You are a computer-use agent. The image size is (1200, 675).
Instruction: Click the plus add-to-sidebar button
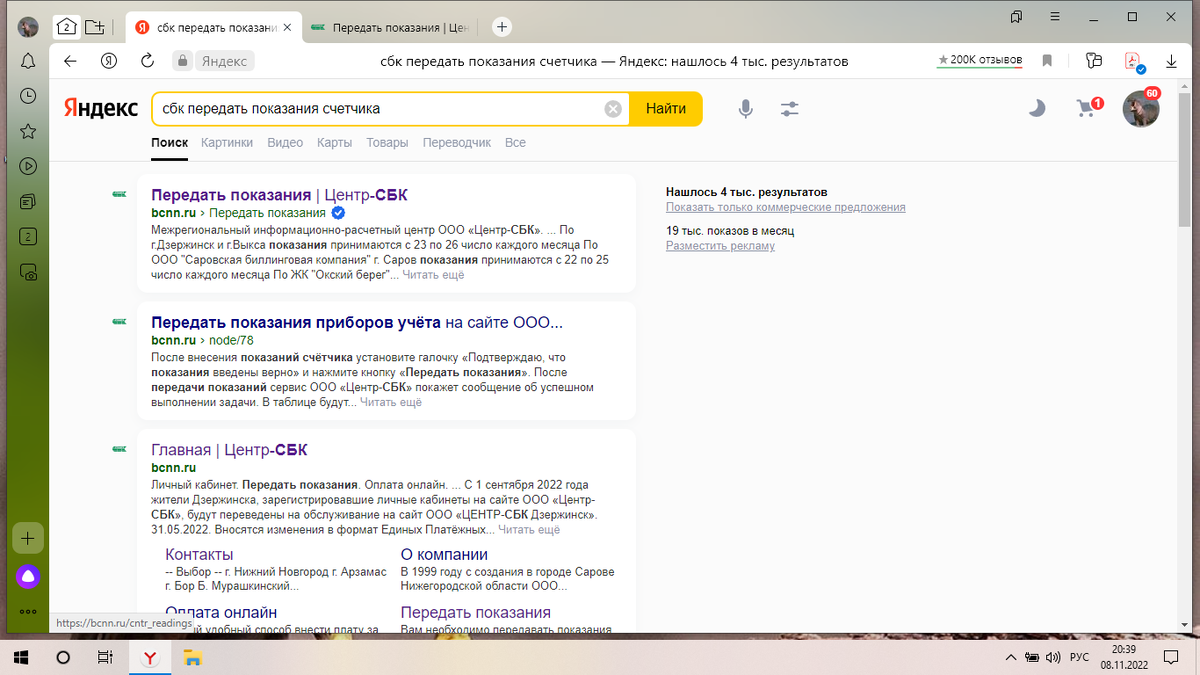coord(28,538)
